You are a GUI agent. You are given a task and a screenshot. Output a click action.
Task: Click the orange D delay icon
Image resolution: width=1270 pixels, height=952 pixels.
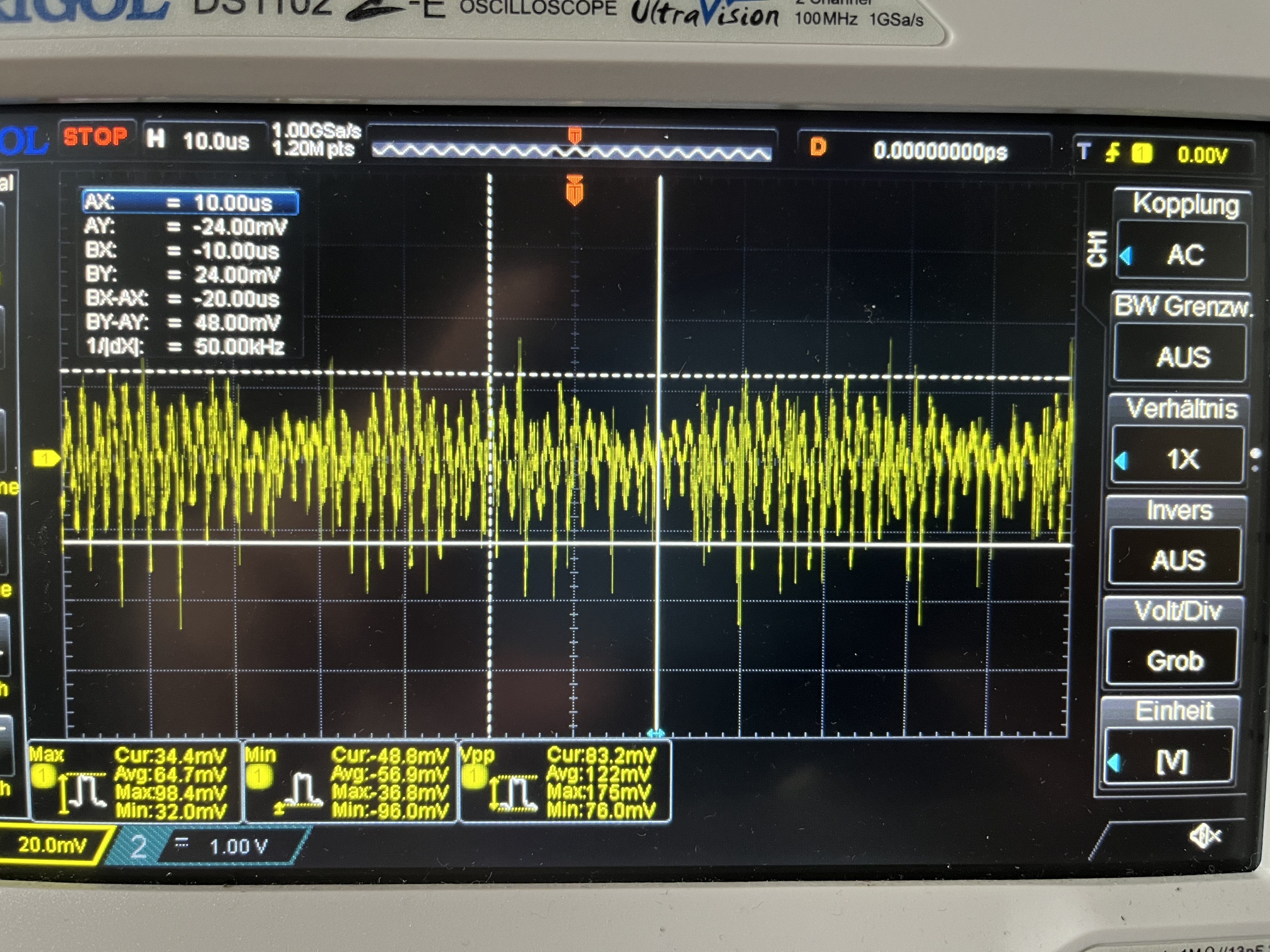coord(818,147)
